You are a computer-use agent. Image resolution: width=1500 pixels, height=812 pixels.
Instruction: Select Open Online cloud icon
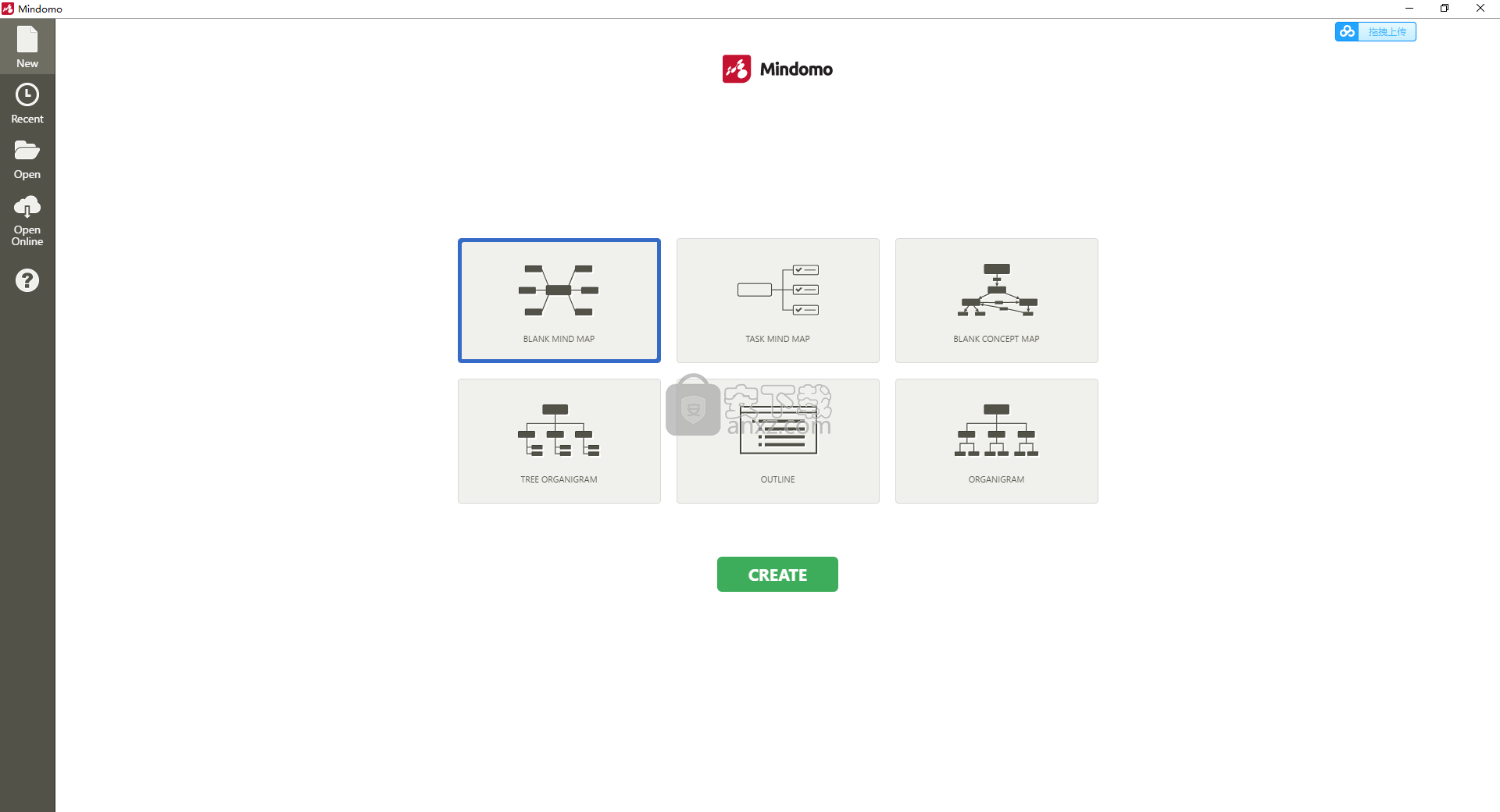coord(27,206)
